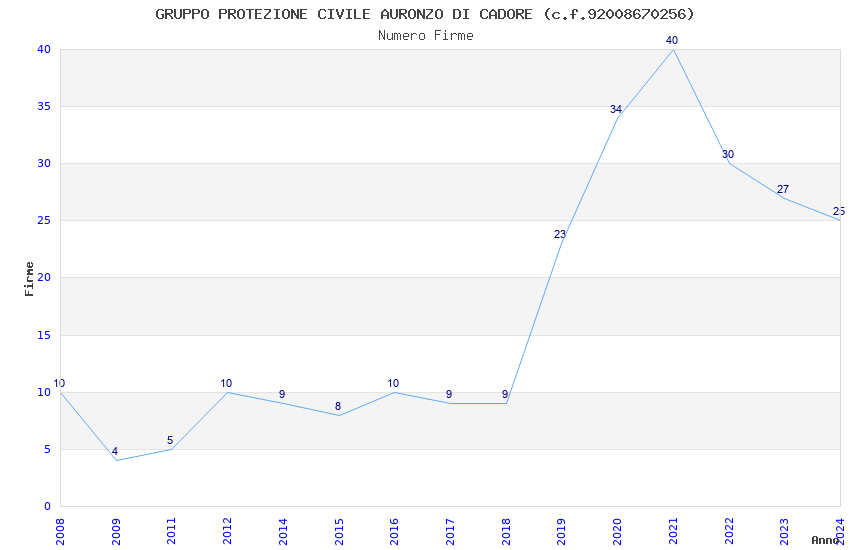The height and width of the screenshot is (550, 850).
Task: Click data label 30 for year 2022
Action: click(x=728, y=154)
